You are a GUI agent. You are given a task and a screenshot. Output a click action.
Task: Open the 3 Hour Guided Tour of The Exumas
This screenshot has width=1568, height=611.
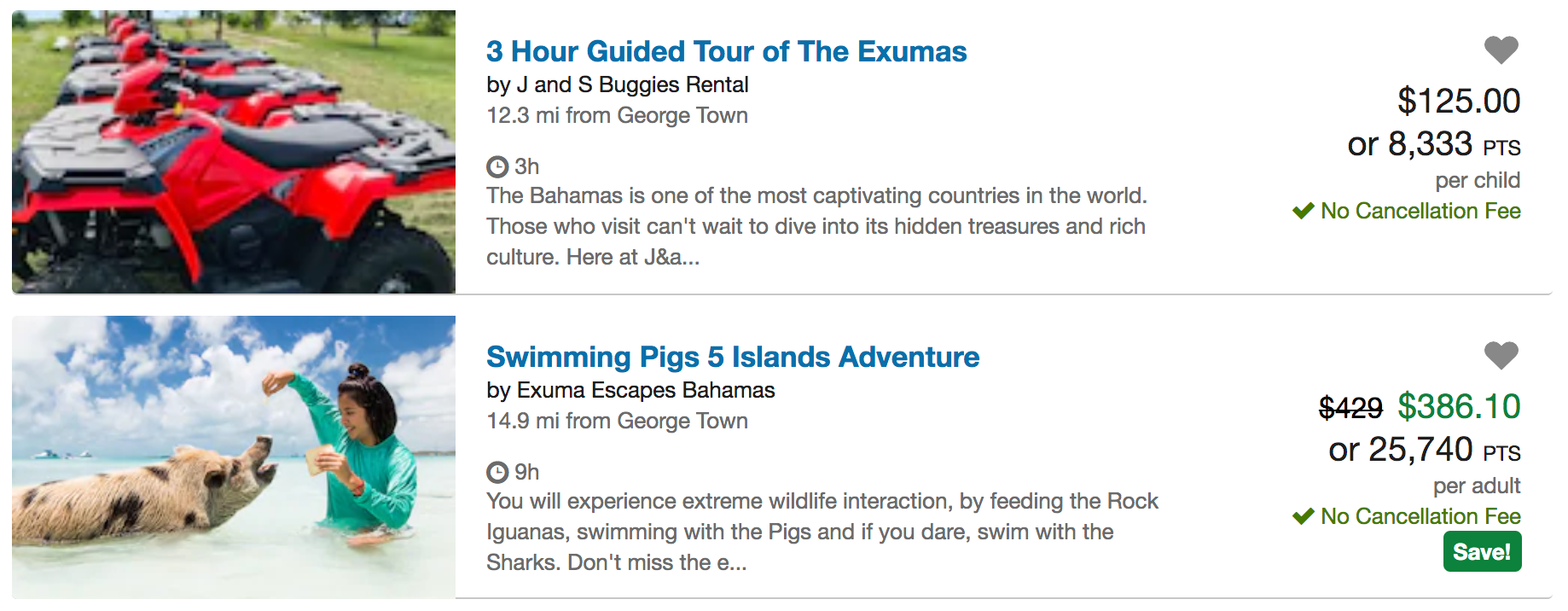pyautogui.click(x=726, y=51)
